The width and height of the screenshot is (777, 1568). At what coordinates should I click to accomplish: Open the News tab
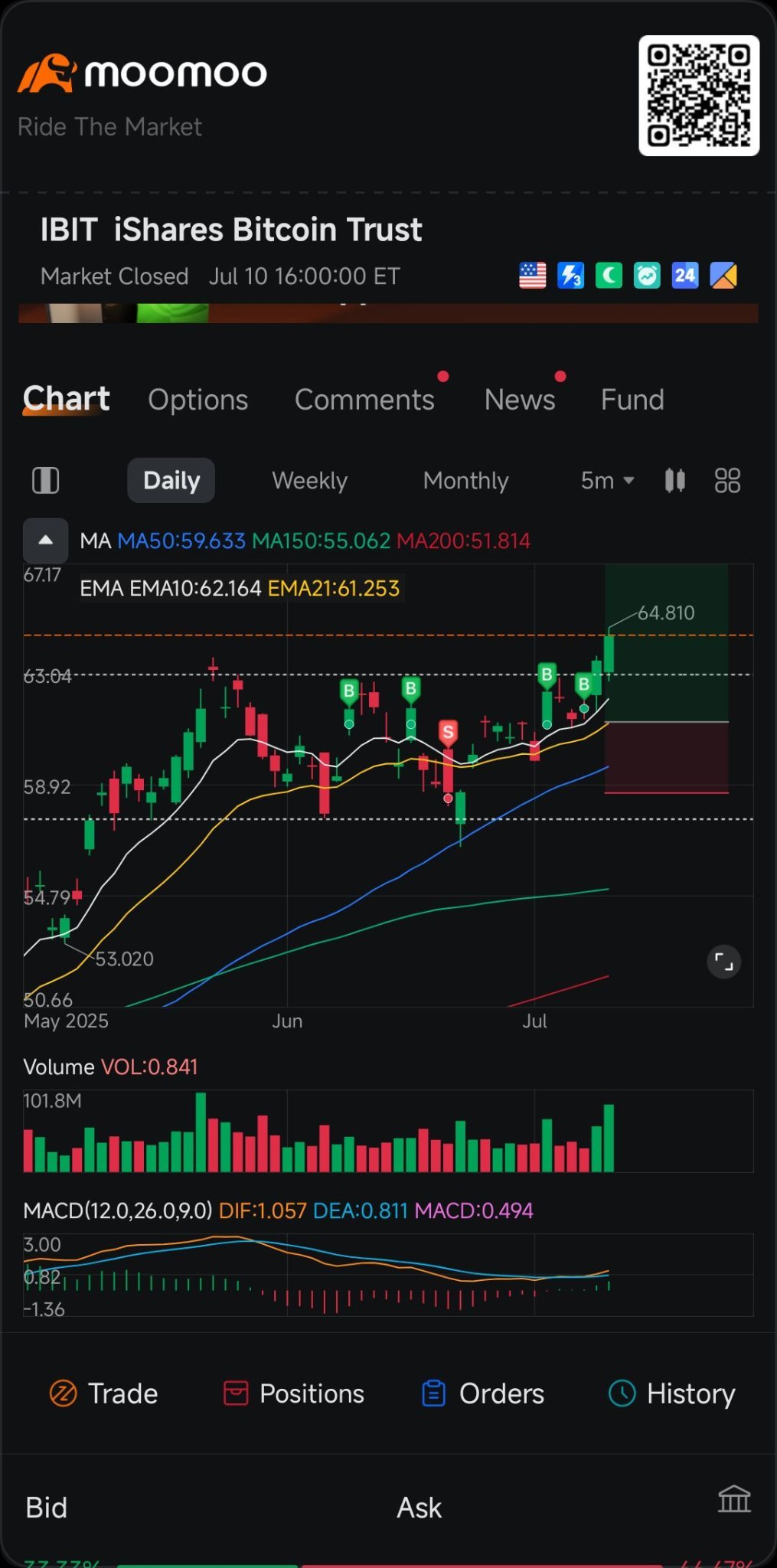coord(520,400)
